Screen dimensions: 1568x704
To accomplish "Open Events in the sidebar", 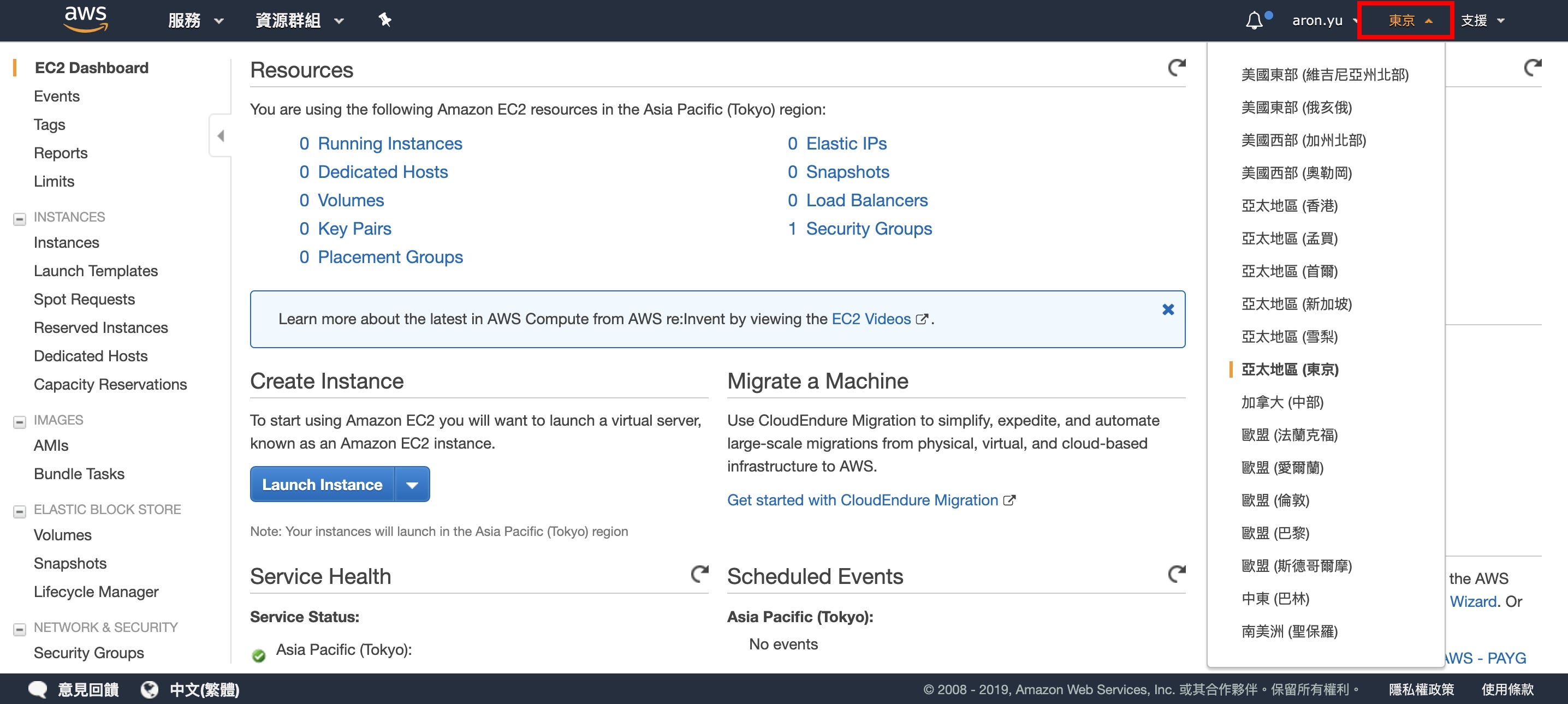I will (57, 96).
